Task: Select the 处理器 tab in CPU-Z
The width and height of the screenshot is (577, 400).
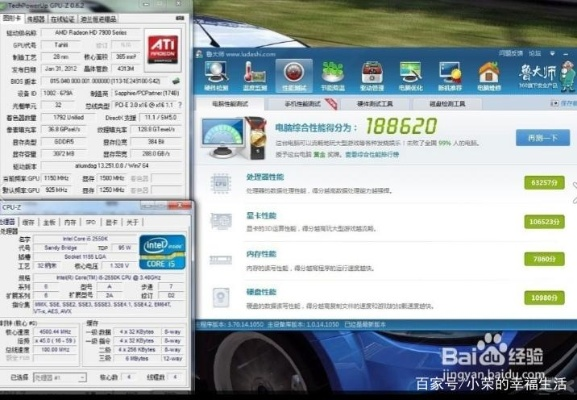Action: click(7, 222)
